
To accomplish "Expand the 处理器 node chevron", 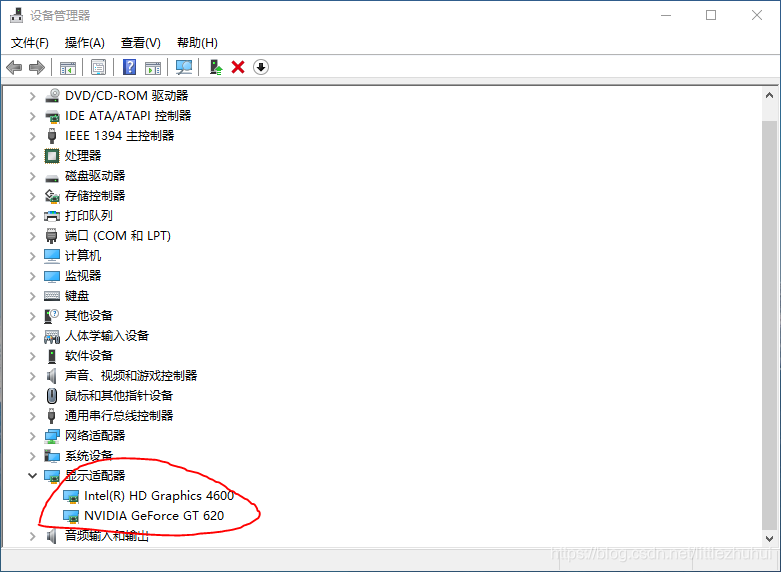I will point(32,156).
